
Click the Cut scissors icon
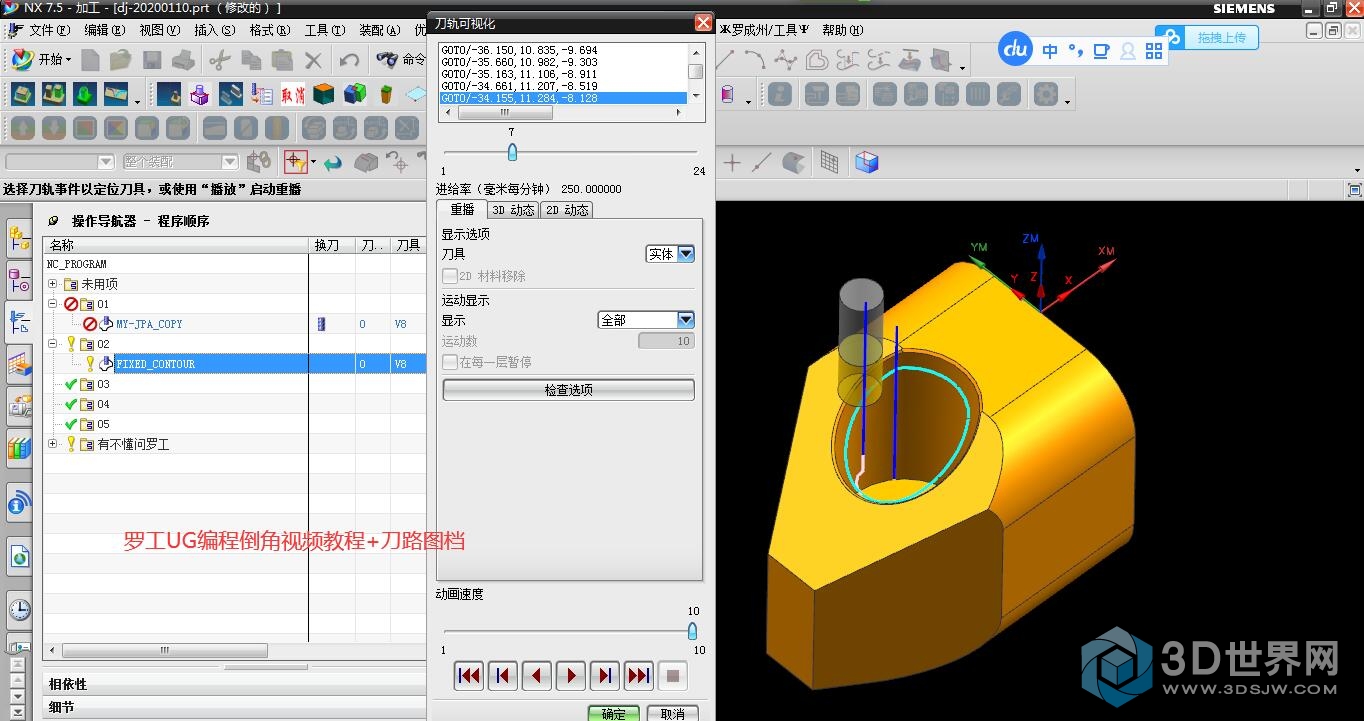point(219,60)
